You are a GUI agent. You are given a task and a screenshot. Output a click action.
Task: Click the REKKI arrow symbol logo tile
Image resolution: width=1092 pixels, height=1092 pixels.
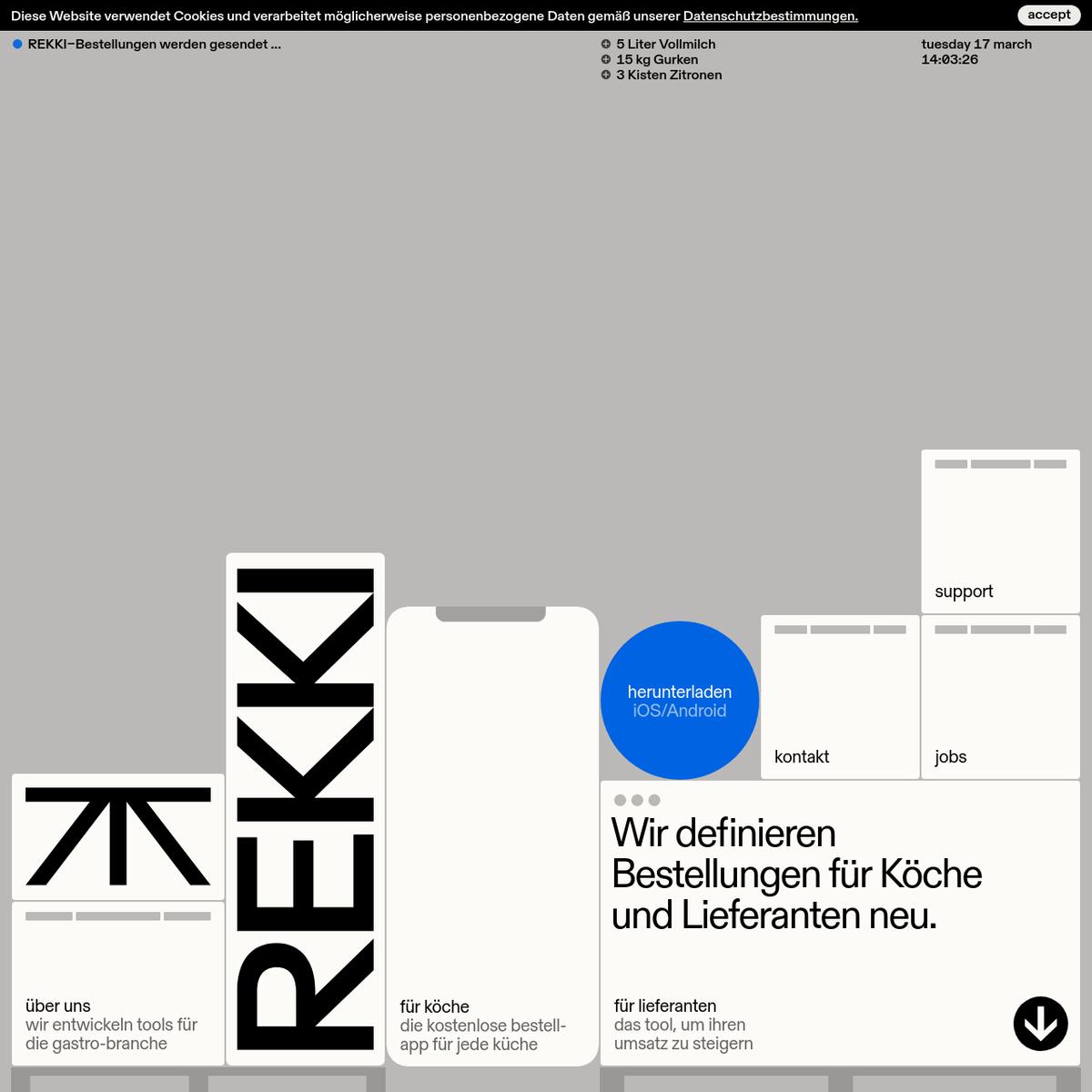118,836
